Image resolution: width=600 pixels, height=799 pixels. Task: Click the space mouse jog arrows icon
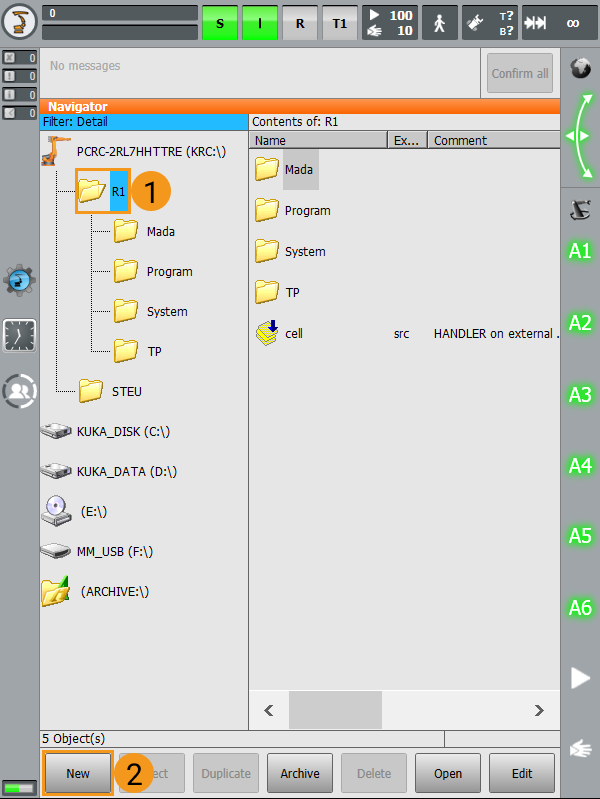[580, 136]
